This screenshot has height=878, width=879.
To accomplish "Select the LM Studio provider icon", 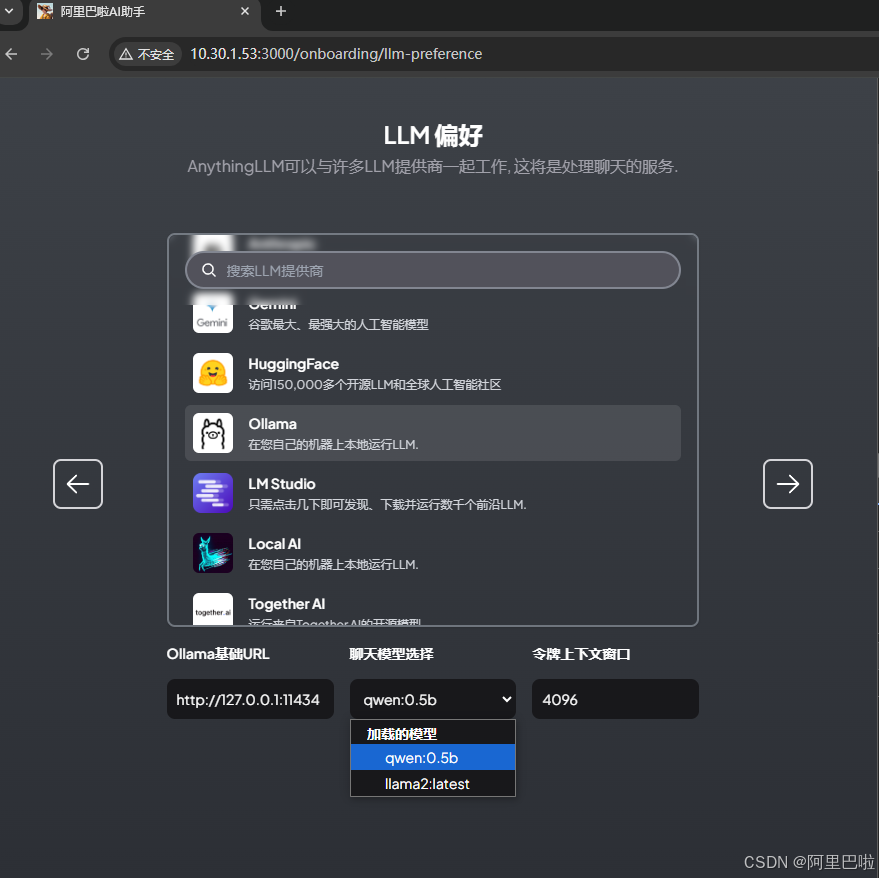I will tap(213, 493).
